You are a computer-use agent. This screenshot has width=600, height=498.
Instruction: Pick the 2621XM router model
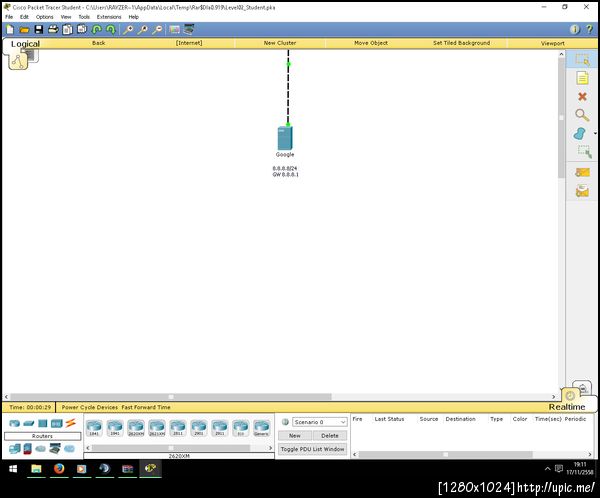tap(157, 428)
